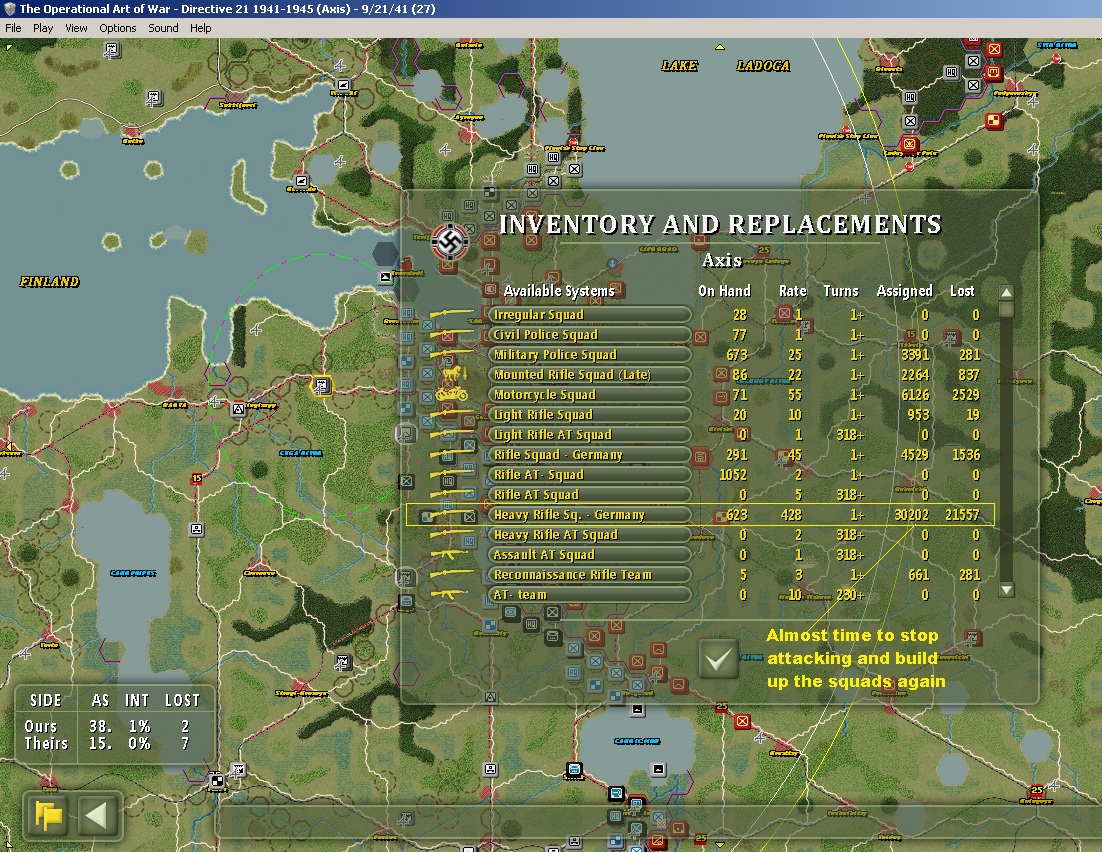Click the yellow flags button
This screenshot has width=1102, height=852.
pos(48,815)
